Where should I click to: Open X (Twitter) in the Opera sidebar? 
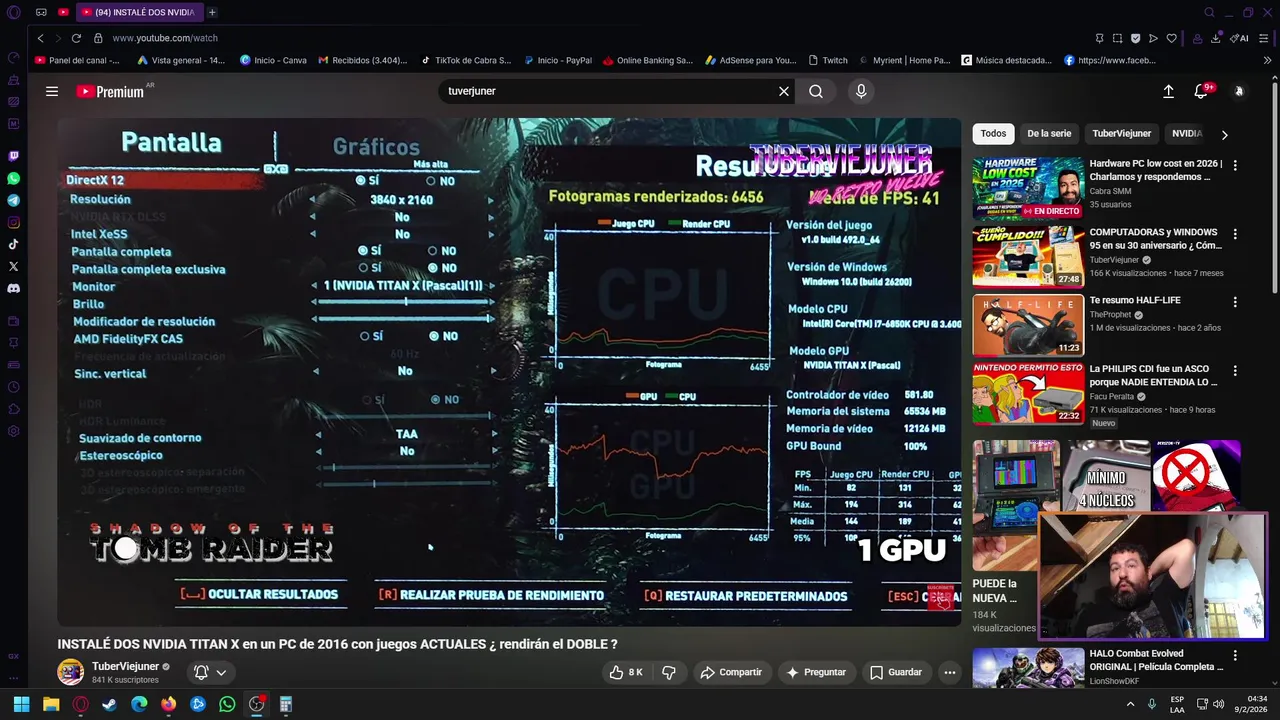click(x=13, y=266)
